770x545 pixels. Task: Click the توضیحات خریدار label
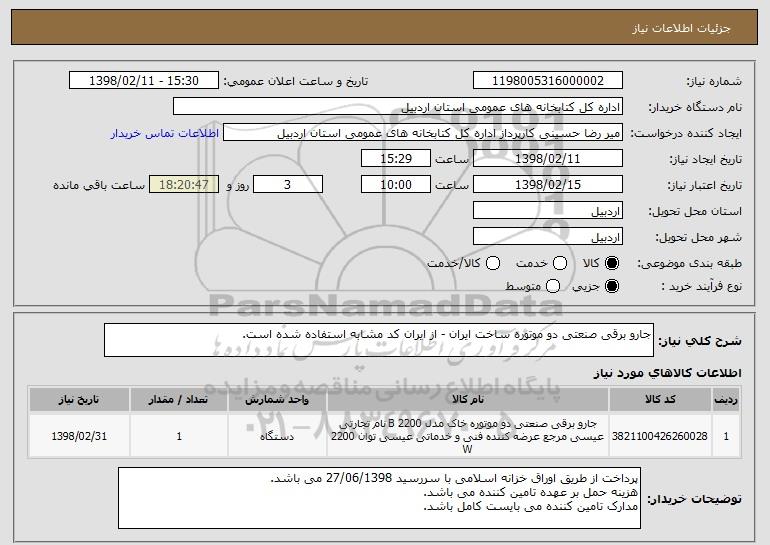(x=694, y=499)
